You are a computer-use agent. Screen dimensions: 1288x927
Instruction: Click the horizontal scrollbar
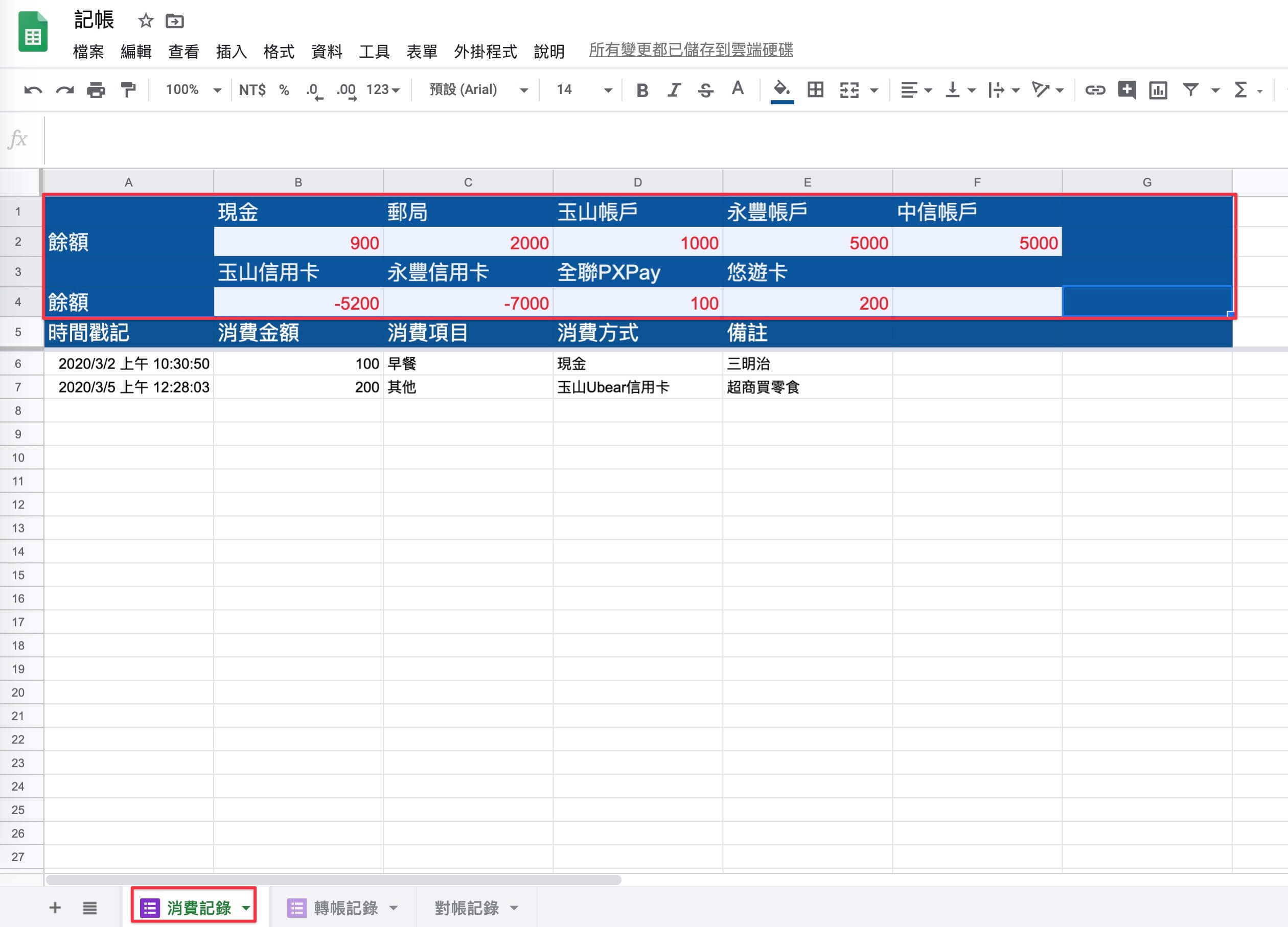click(333, 880)
